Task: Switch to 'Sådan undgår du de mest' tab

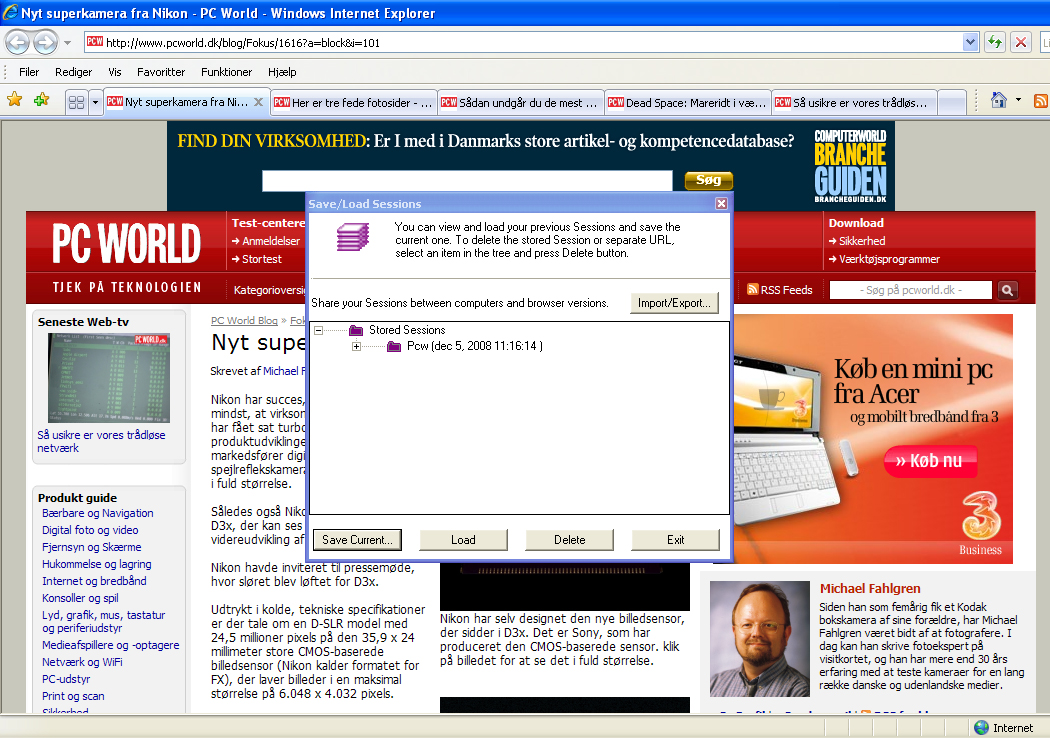Action: click(x=520, y=102)
